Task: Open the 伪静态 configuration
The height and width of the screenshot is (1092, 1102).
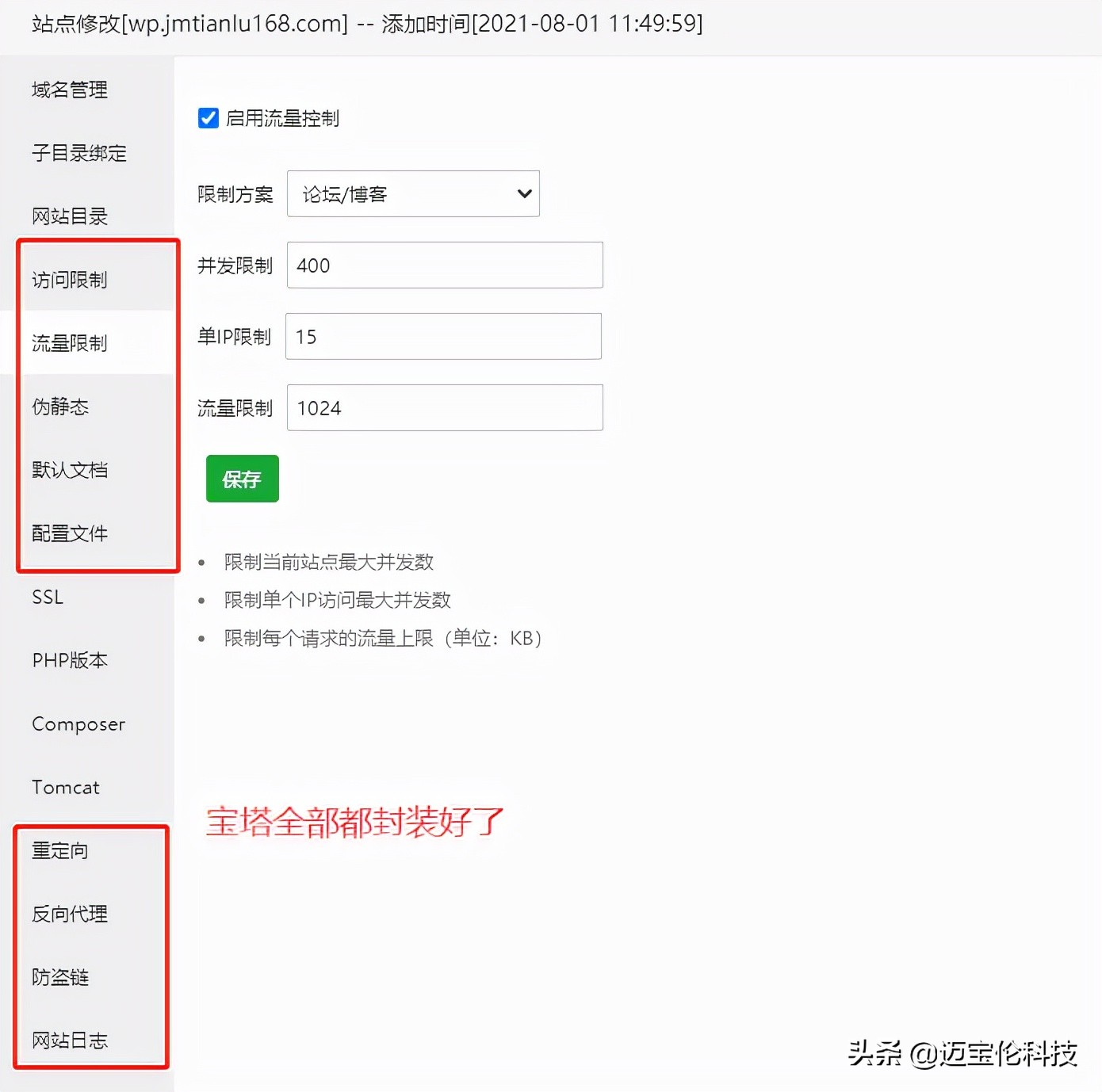Action: point(59,407)
